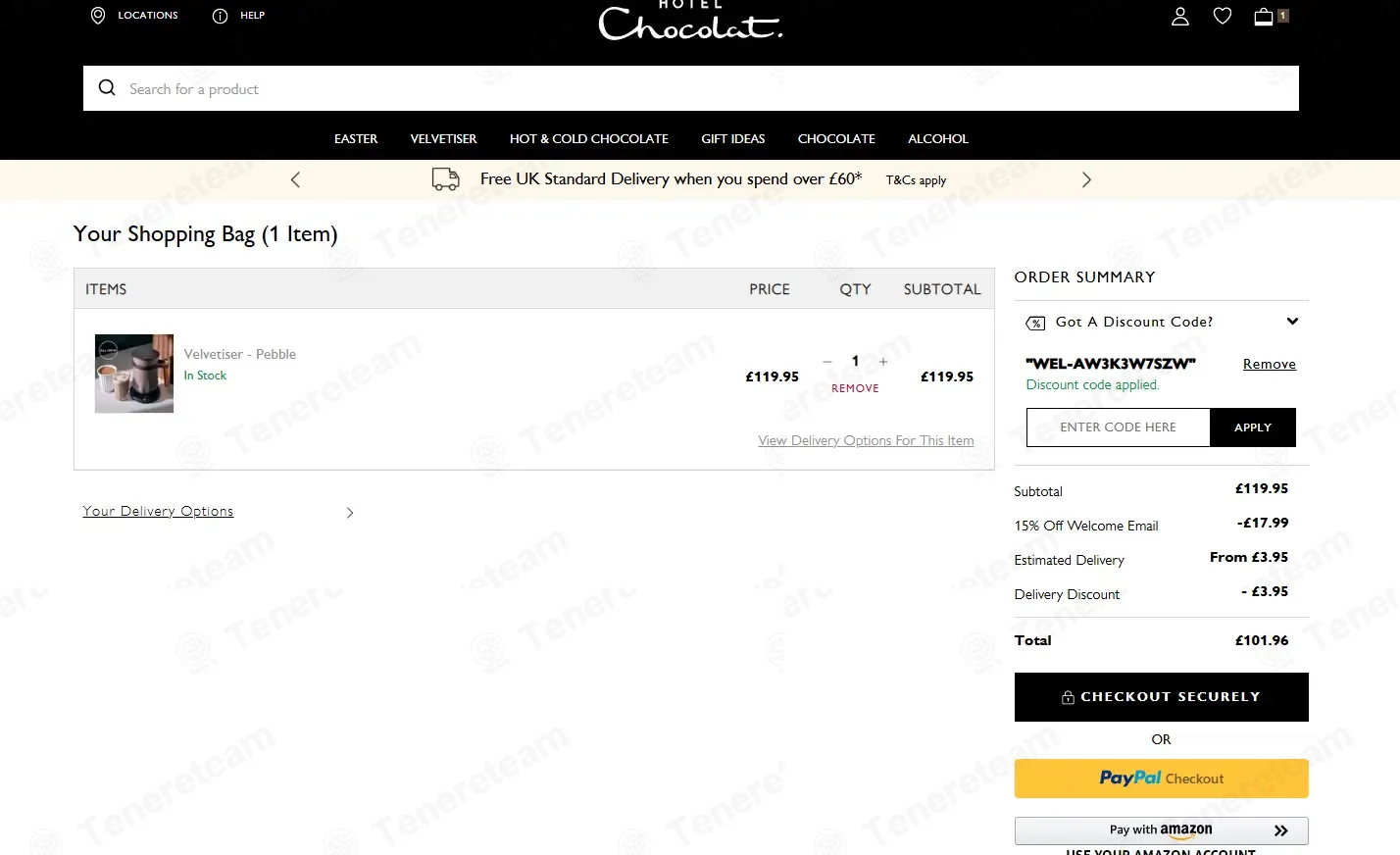Click the Estimated Delivery label
1400x855 pixels.
point(1069,560)
